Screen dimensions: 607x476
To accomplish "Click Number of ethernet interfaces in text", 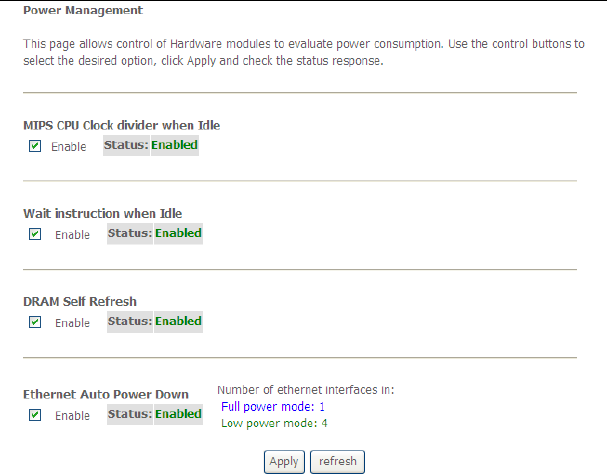I will coord(305,390).
